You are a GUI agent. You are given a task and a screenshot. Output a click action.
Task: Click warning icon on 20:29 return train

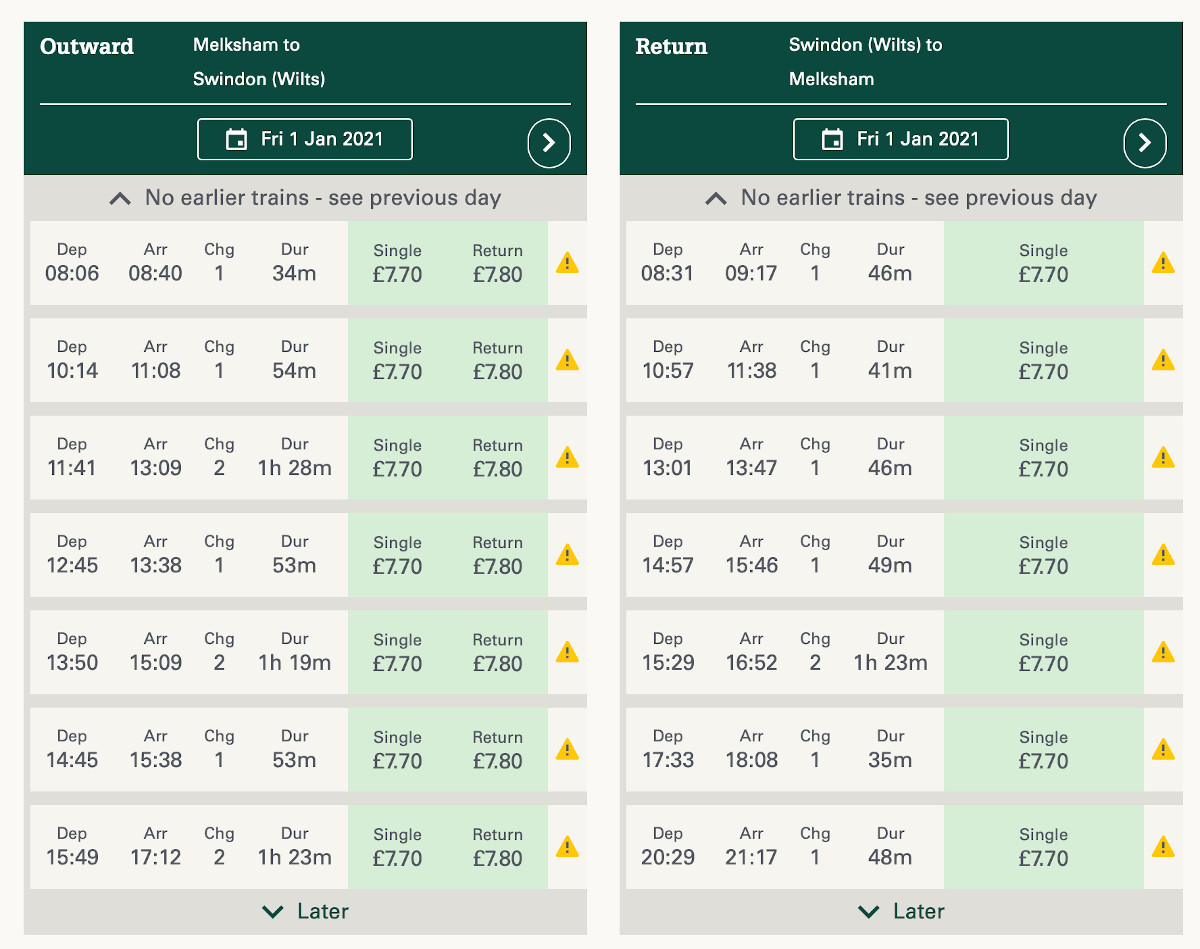click(x=1163, y=846)
